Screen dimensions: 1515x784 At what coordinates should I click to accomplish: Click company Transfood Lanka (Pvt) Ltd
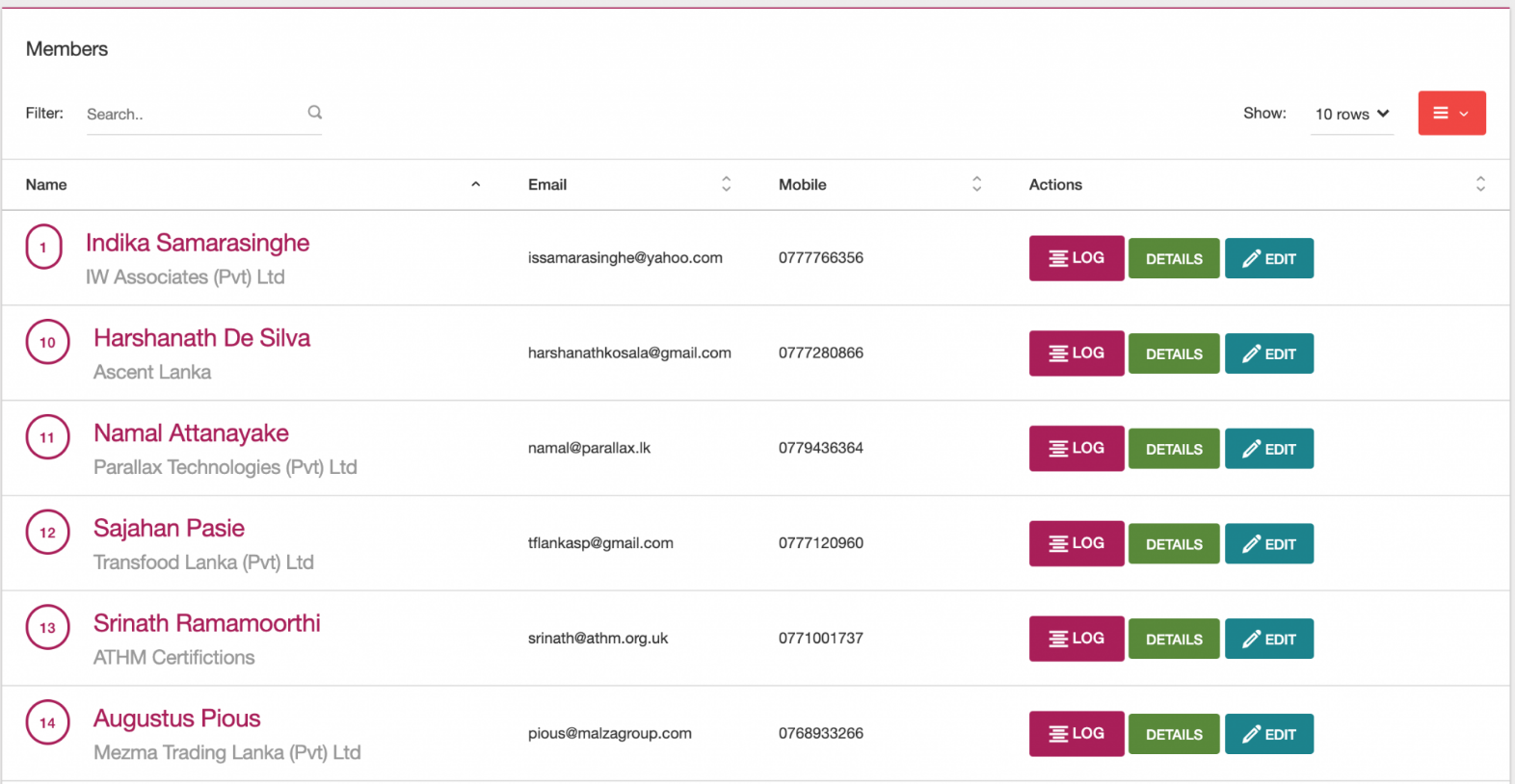[x=203, y=562]
